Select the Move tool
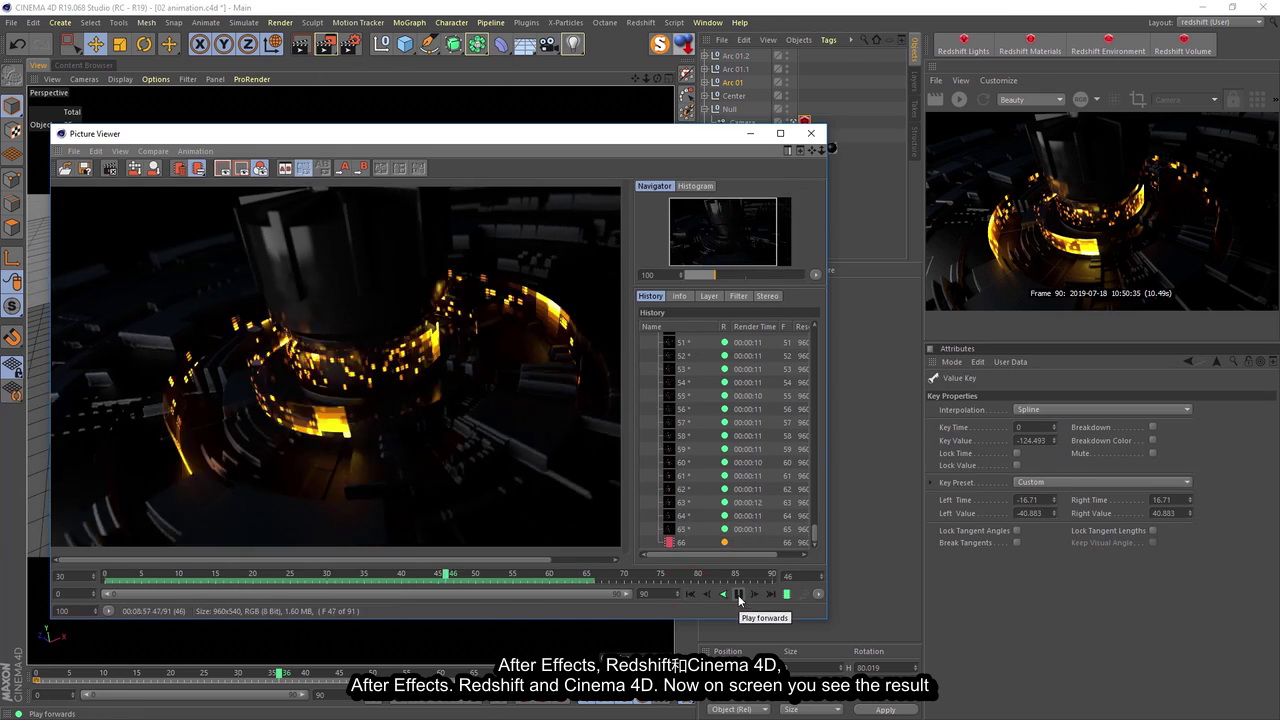Screen dimensions: 1280x720 click(x=95, y=44)
